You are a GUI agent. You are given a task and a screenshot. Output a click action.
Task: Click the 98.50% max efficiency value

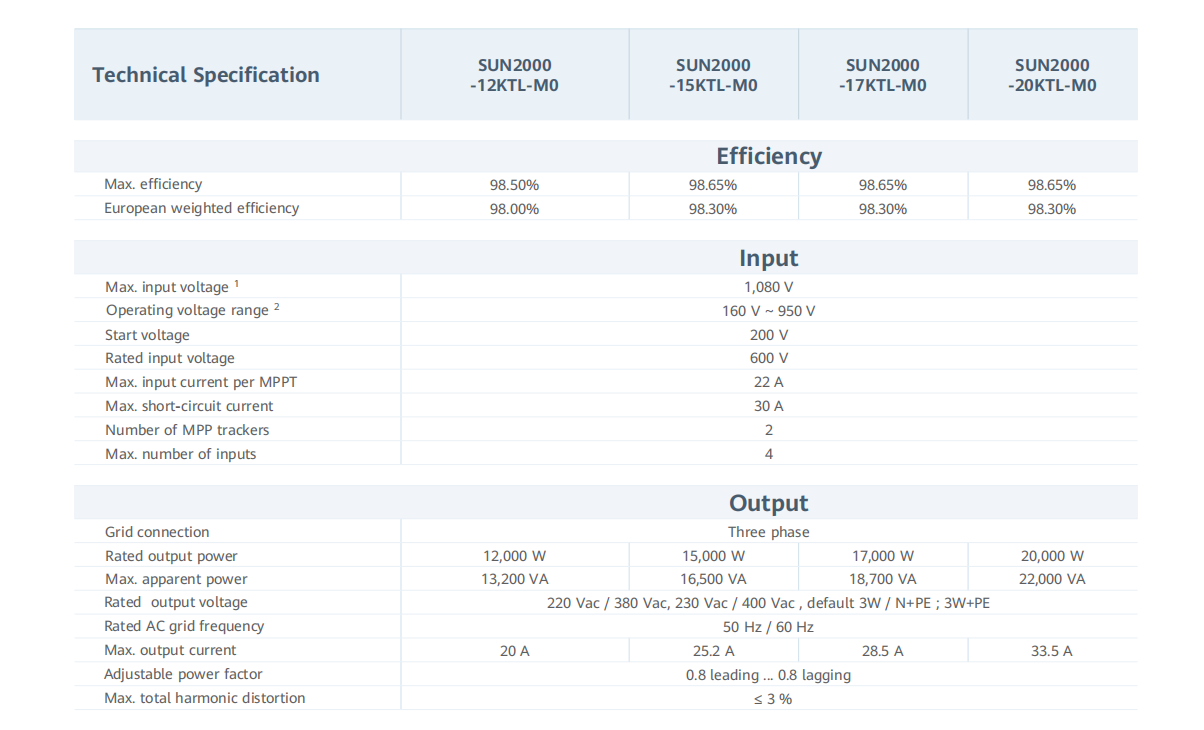click(514, 185)
